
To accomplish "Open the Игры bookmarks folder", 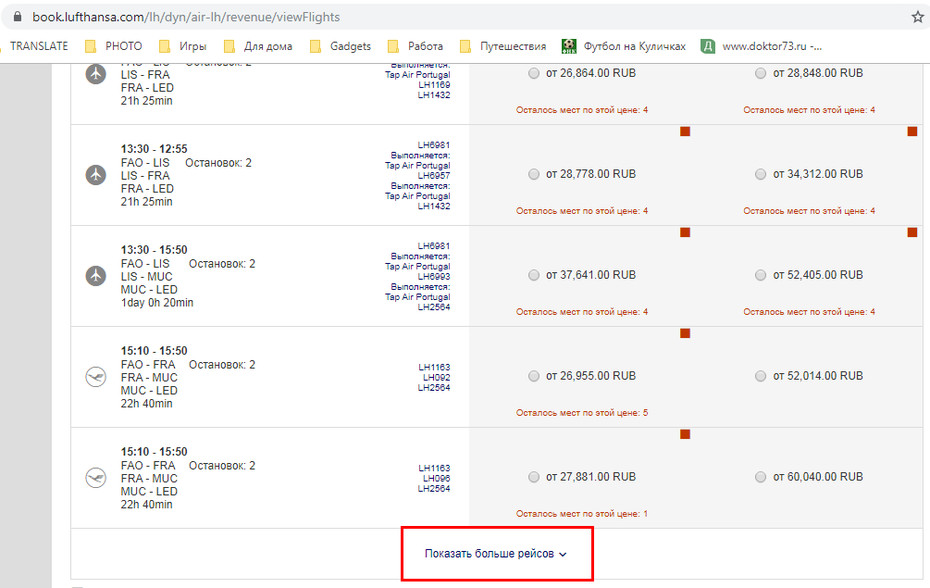I will (183, 46).
